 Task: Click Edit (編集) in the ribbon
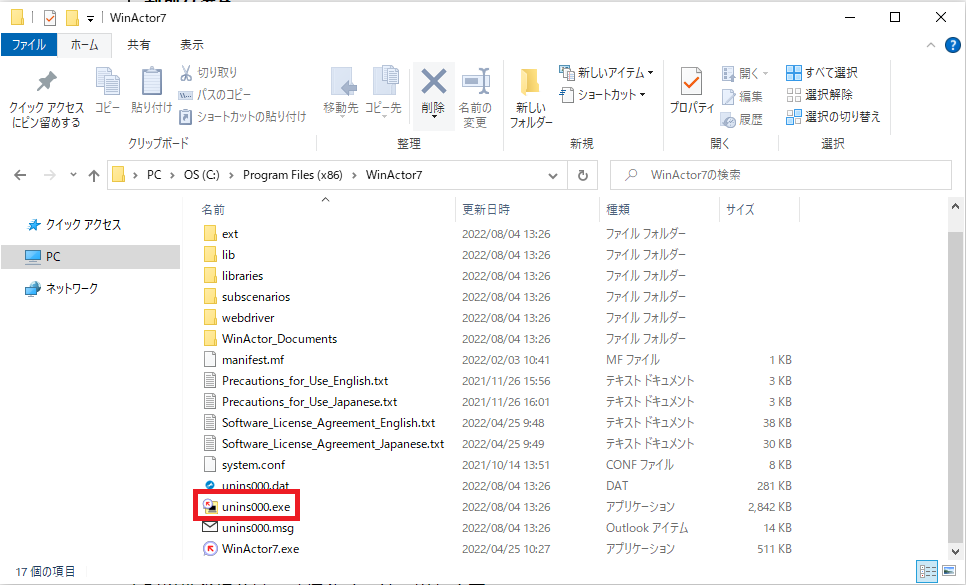(742, 96)
